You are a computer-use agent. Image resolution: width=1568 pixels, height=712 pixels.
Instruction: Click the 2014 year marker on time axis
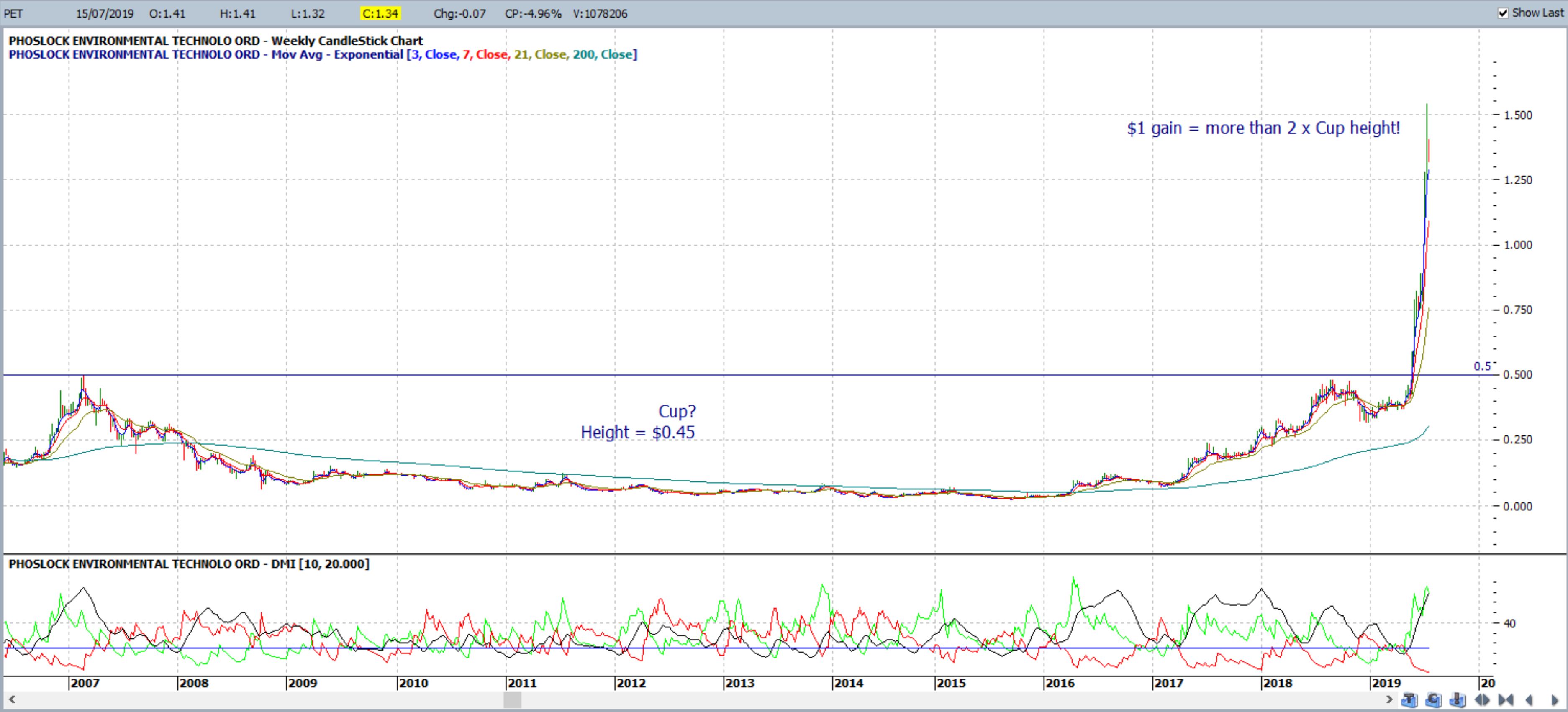(849, 684)
